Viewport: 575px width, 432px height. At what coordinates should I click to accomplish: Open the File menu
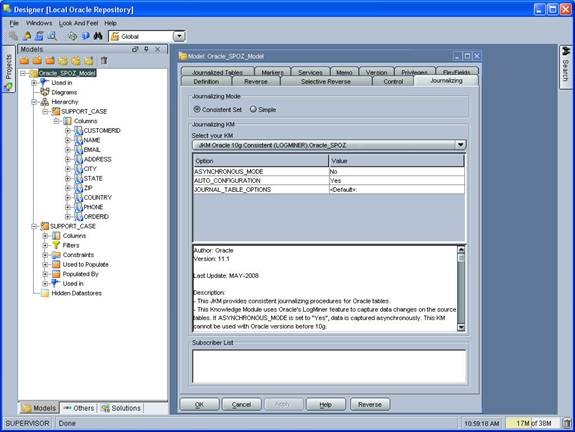pyautogui.click(x=14, y=23)
